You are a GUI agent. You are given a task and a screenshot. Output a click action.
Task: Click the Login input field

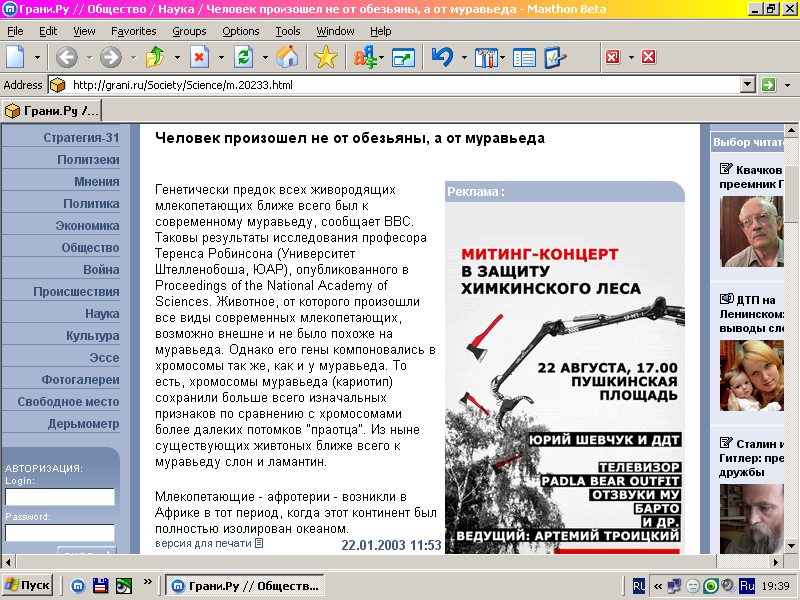click(x=60, y=497)
